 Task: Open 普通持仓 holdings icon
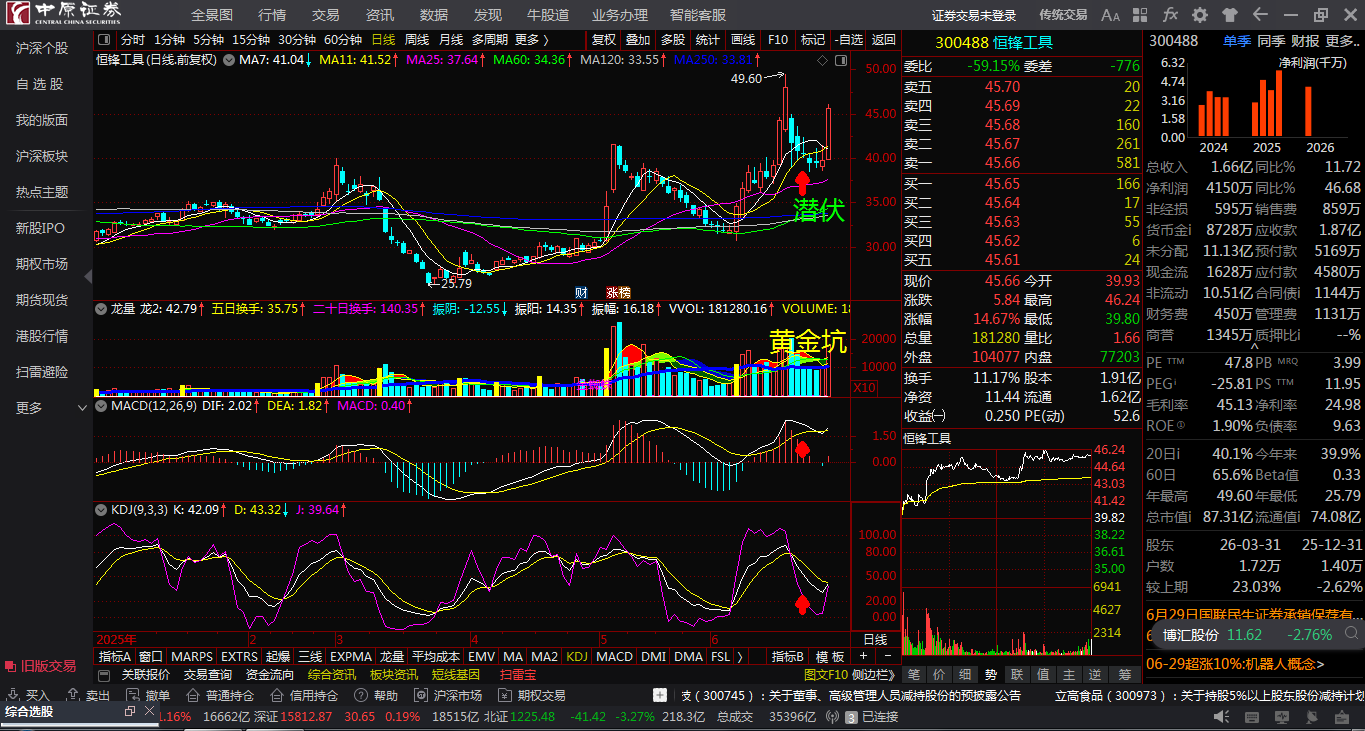point(193,695)
